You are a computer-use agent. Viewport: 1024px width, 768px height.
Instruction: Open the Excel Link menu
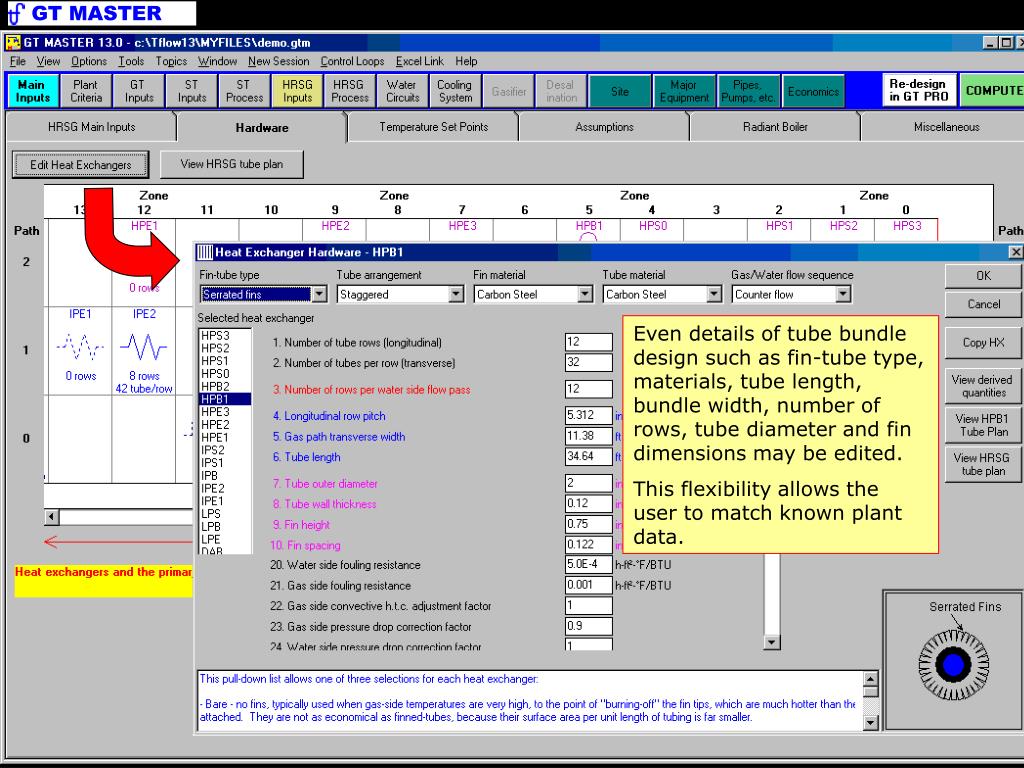tap(419, 61)
